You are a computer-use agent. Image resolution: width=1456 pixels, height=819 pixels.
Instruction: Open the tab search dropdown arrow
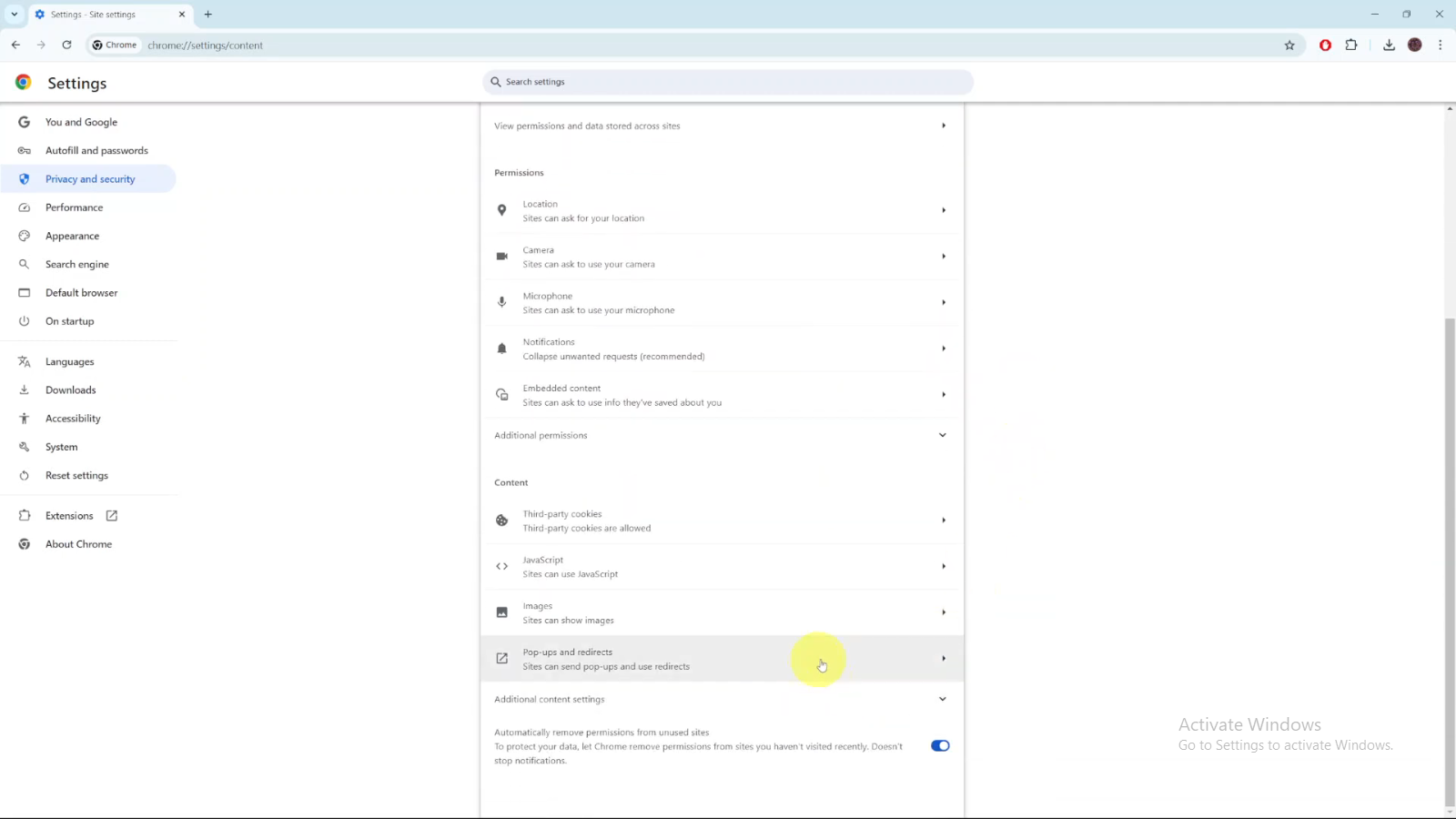click(14, 15)
